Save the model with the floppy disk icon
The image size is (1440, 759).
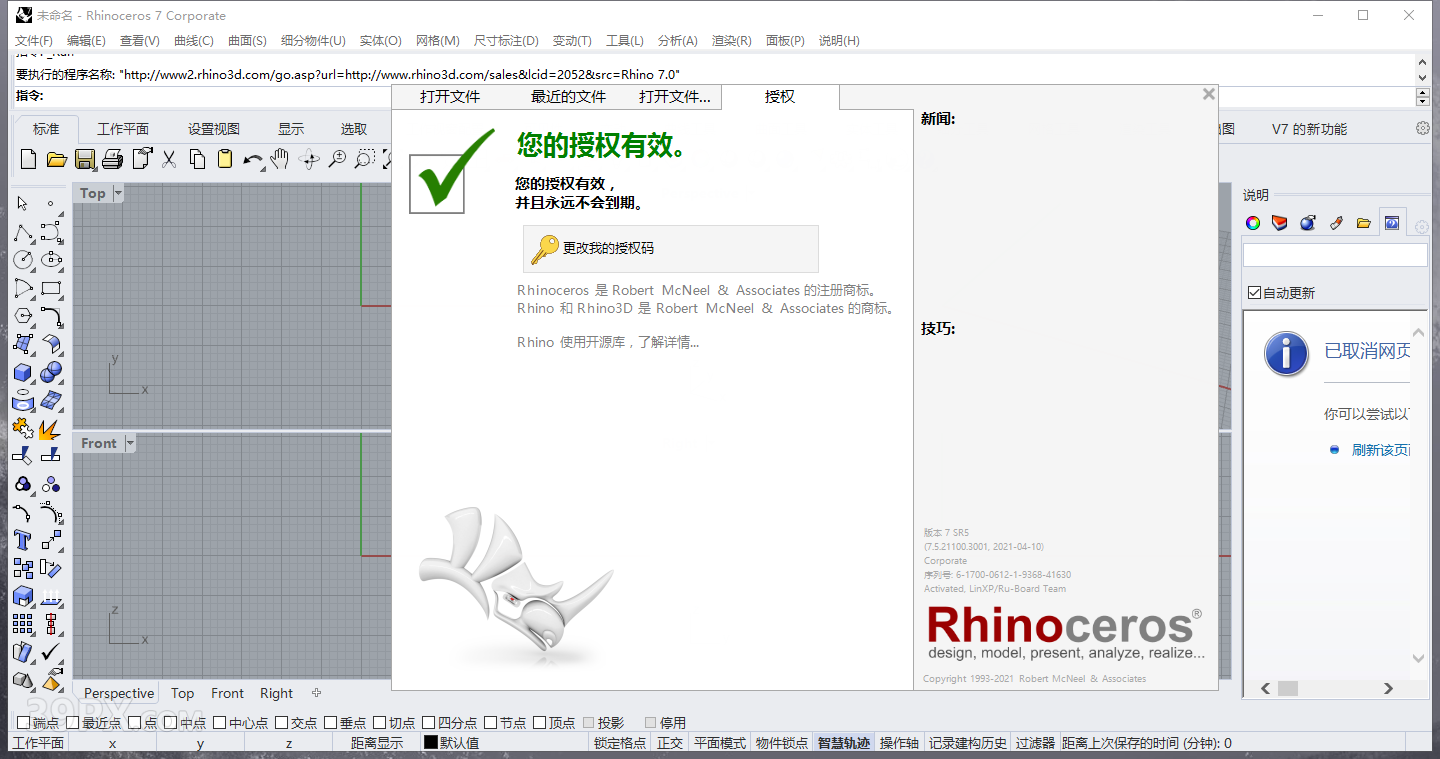tap(84, 159)
